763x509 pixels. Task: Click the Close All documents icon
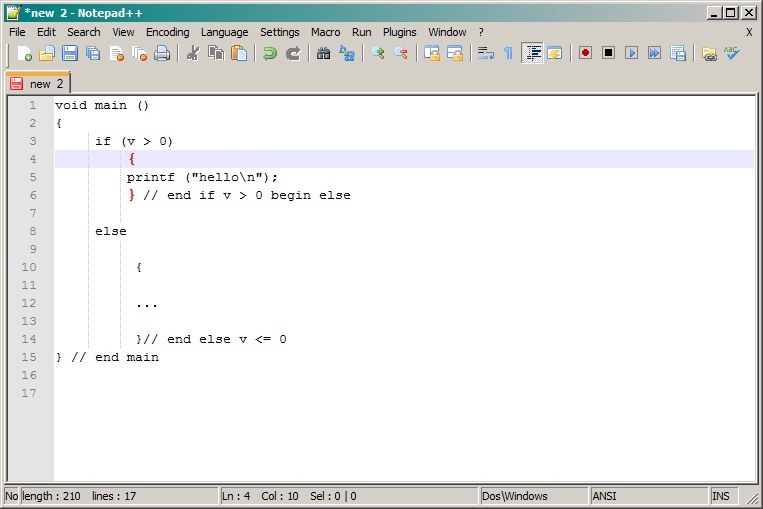[x=140, y=53]
